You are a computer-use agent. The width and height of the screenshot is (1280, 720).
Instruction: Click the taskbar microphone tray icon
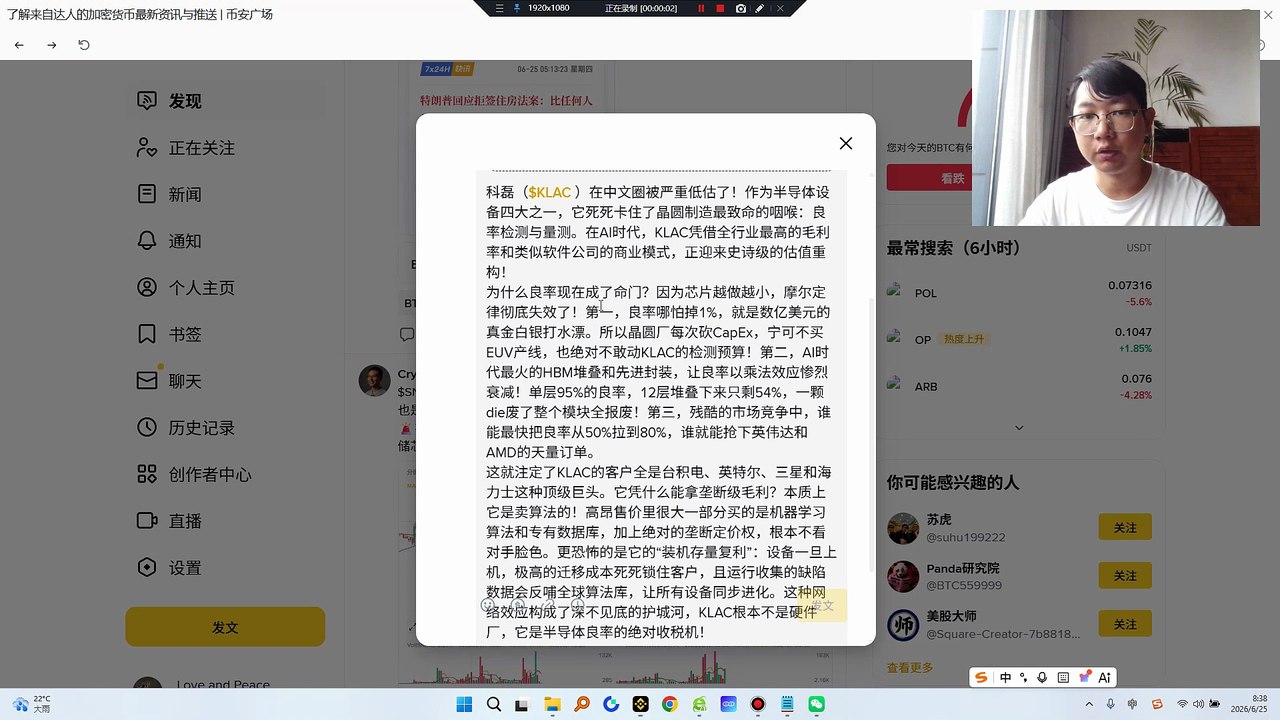[1111, 704]
